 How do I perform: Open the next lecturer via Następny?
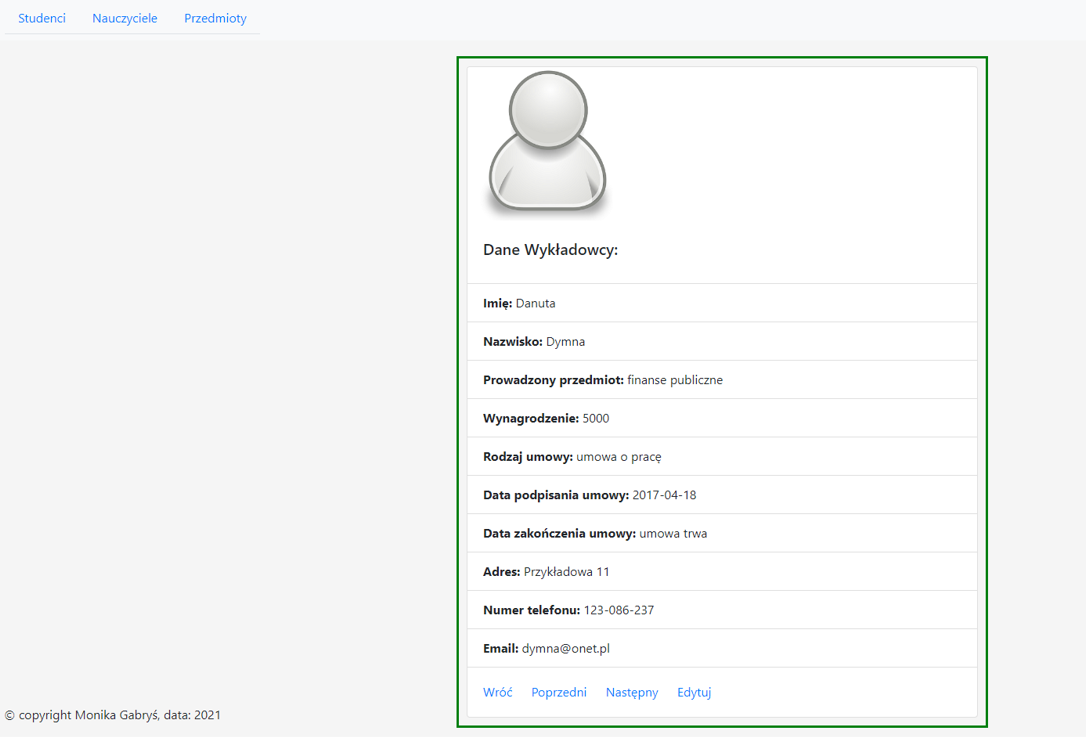(x=632, y=691)
